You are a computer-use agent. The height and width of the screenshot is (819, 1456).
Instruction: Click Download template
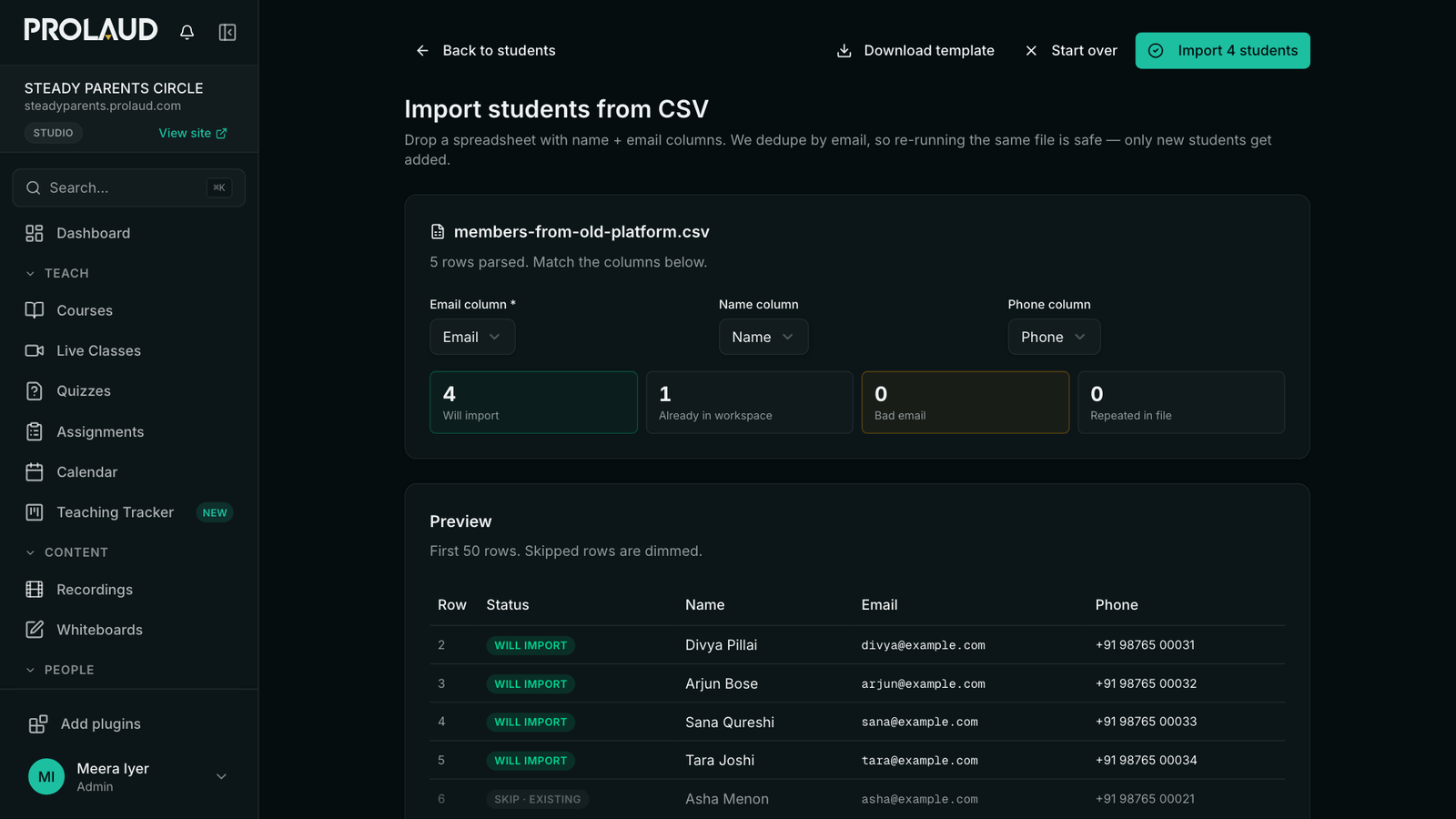pos(915,51)
